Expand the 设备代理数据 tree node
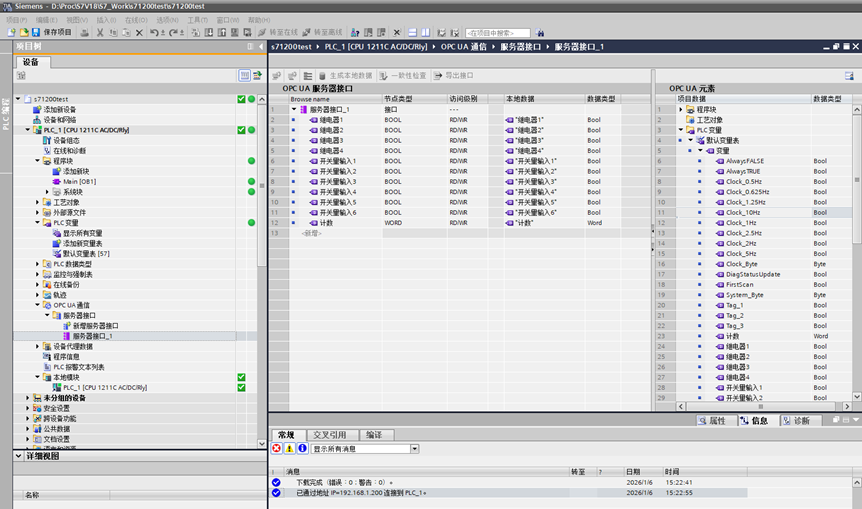 38,346
